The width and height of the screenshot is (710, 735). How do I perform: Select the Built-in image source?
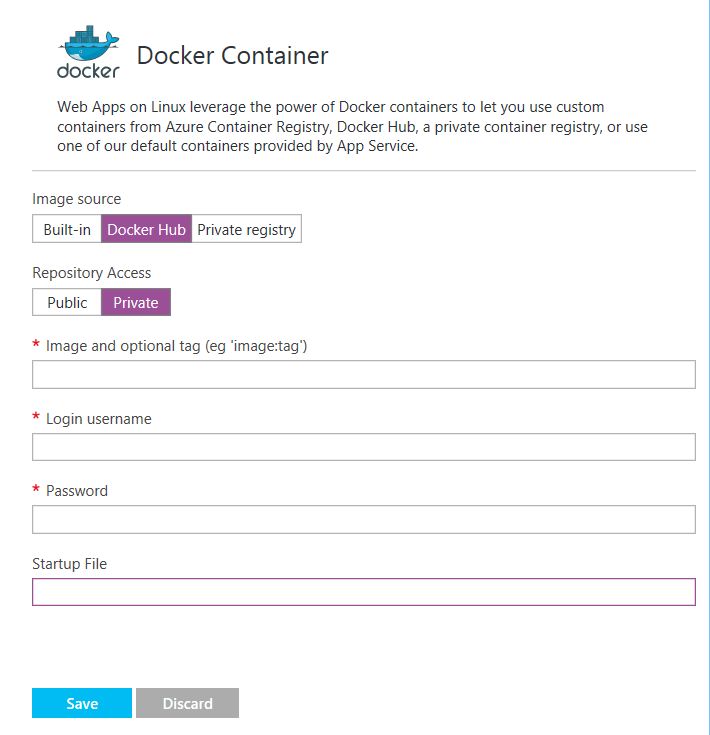(67, 229)
